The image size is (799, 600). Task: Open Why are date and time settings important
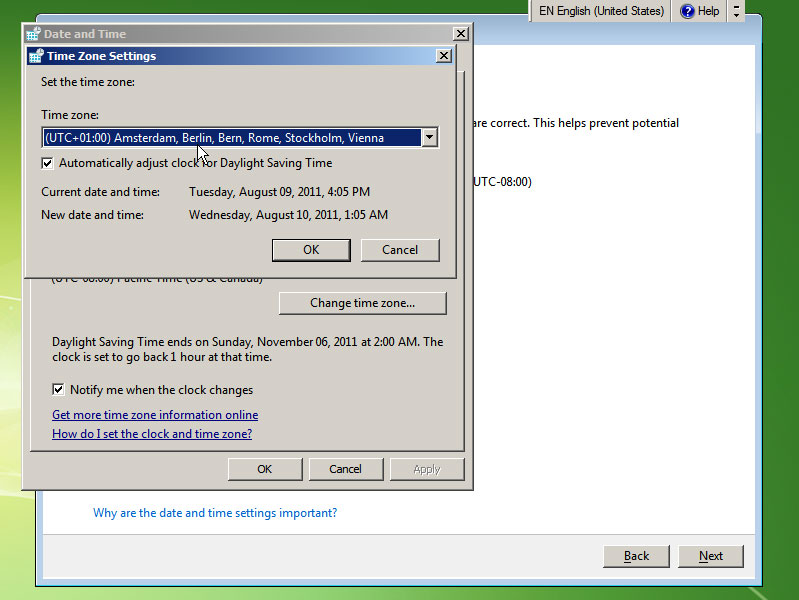tap(215, 513)
